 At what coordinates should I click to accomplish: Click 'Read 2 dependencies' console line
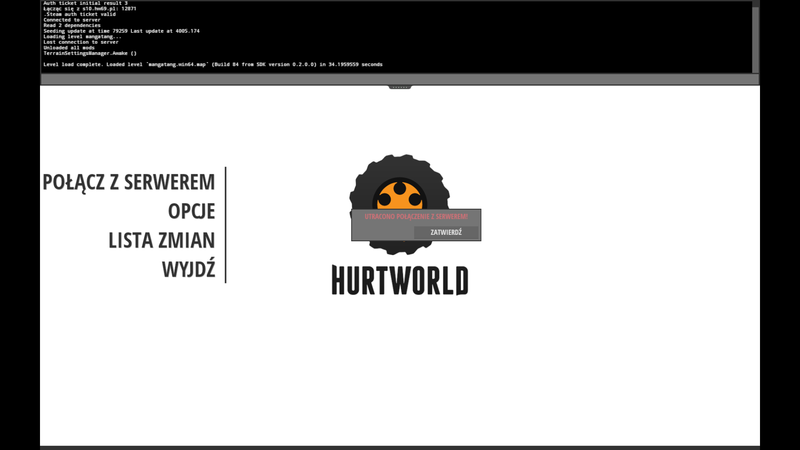point(71,25)
